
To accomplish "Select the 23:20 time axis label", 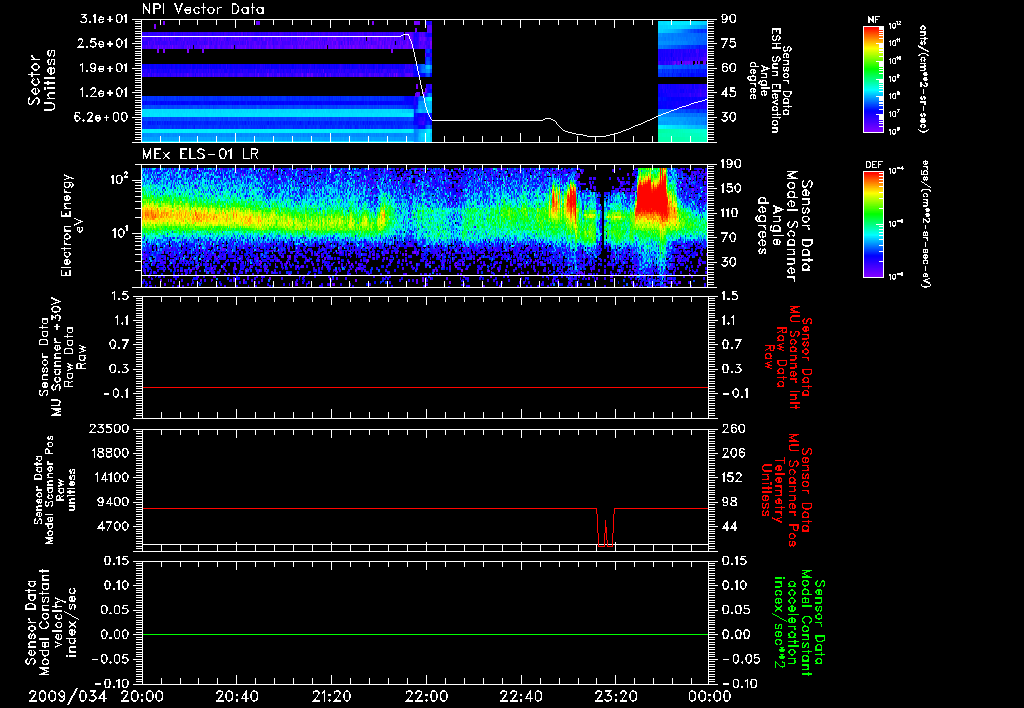I will (x=615, y=696).
